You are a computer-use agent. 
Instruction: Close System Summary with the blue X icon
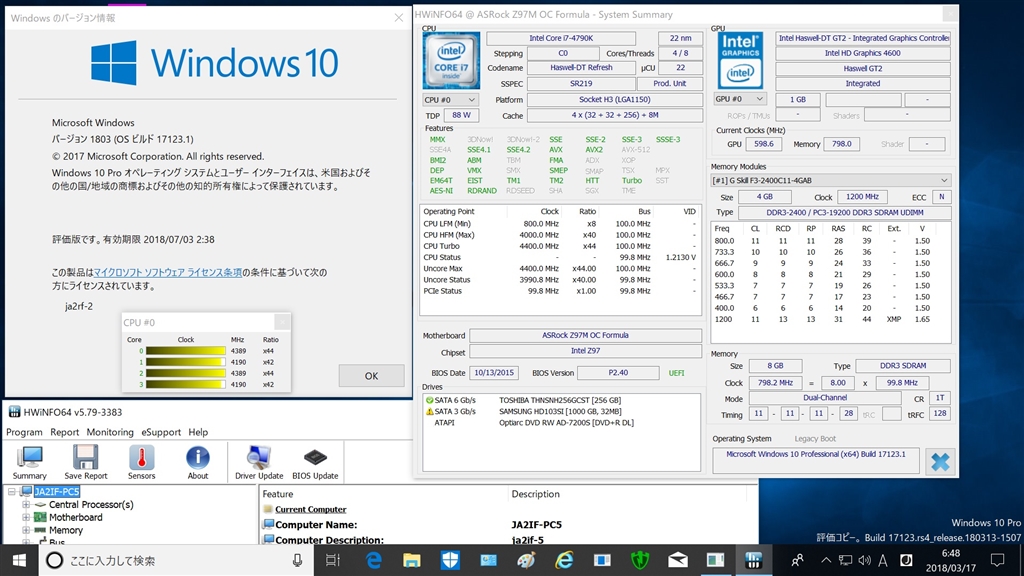(939, 461)
